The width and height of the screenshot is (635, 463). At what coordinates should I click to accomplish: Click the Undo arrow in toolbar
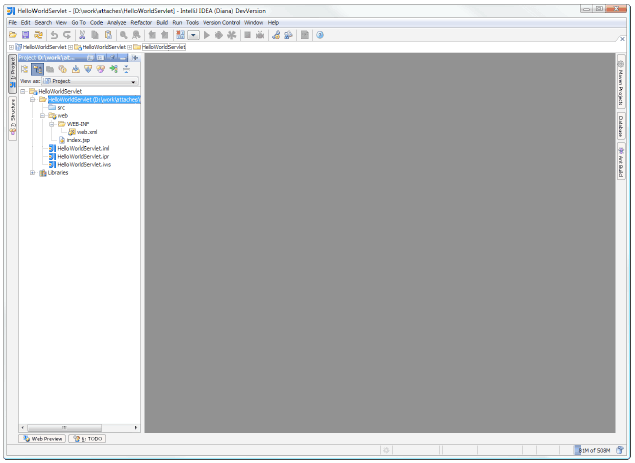point(54,35)
